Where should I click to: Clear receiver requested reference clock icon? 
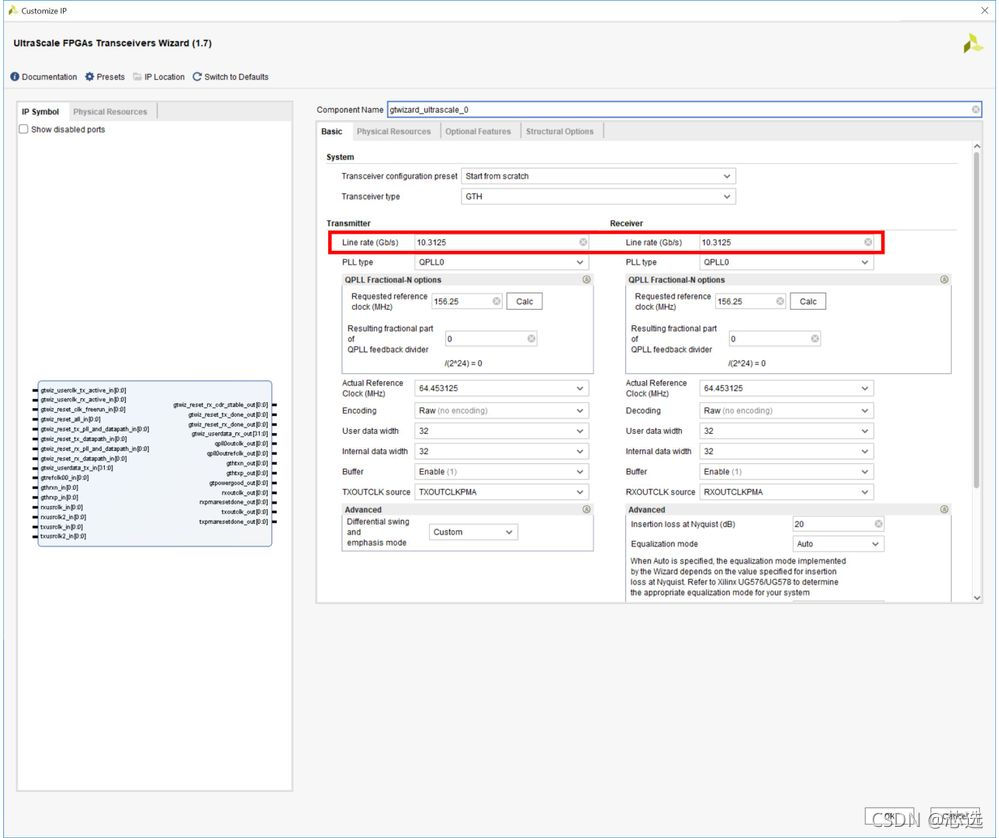[780, 301]
